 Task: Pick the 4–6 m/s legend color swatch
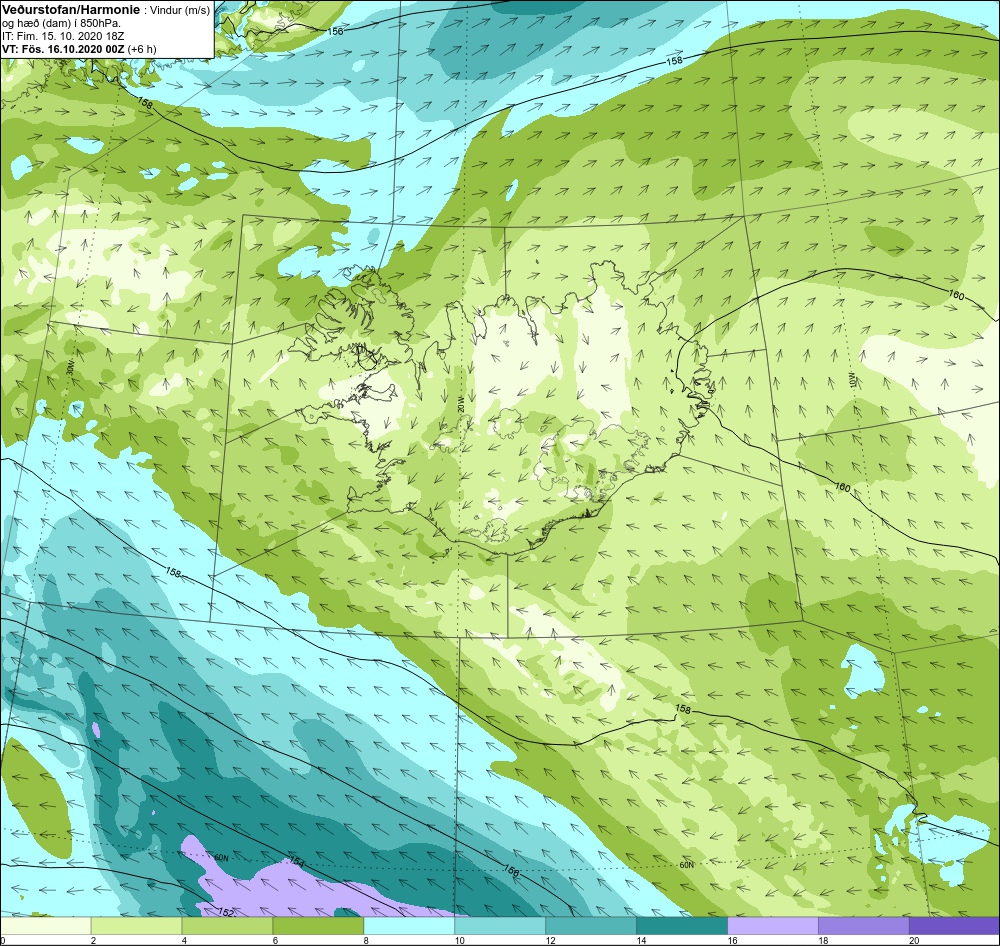[227, 925]
